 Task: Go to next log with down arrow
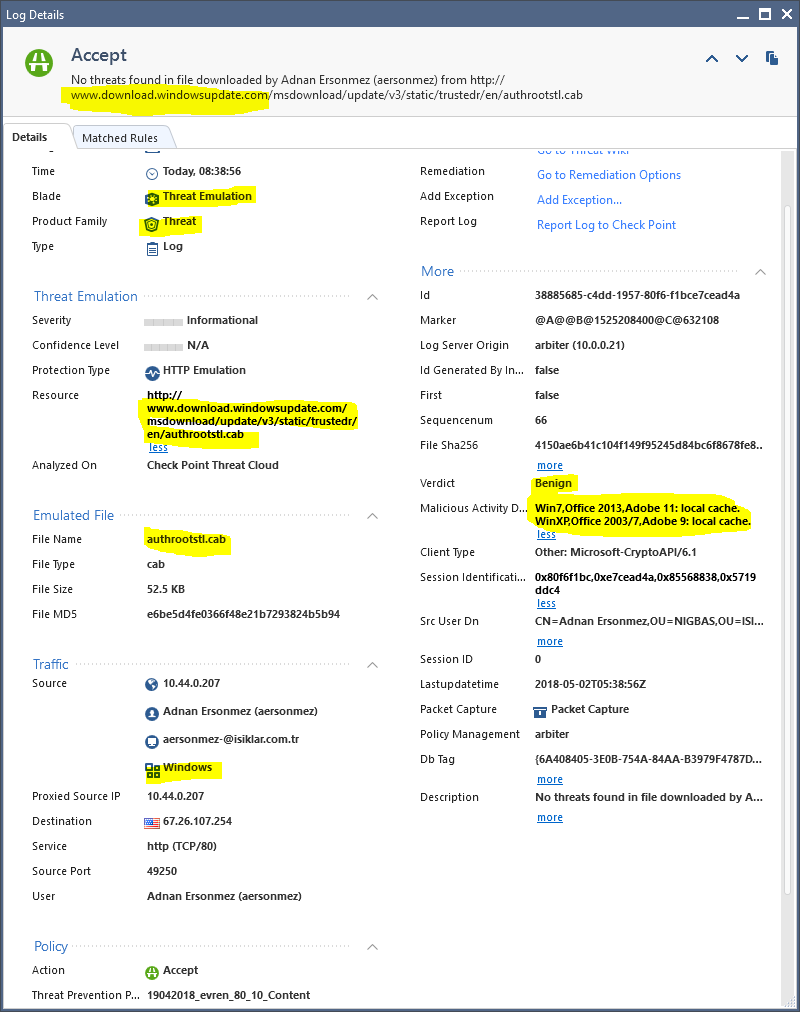(742, 59)
